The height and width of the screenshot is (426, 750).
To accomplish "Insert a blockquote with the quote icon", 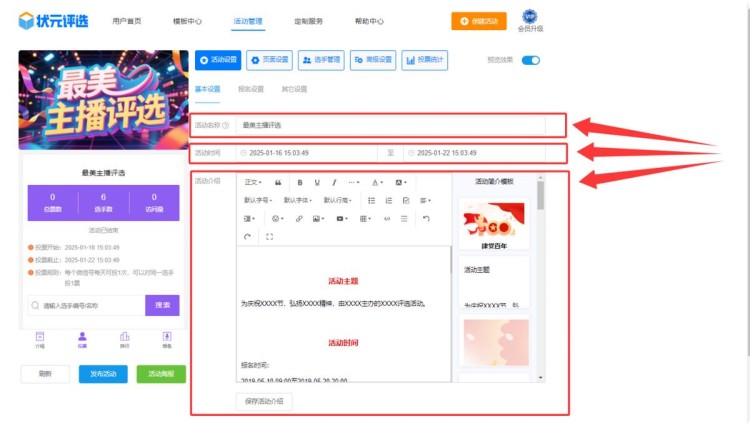I will [278, 183].
